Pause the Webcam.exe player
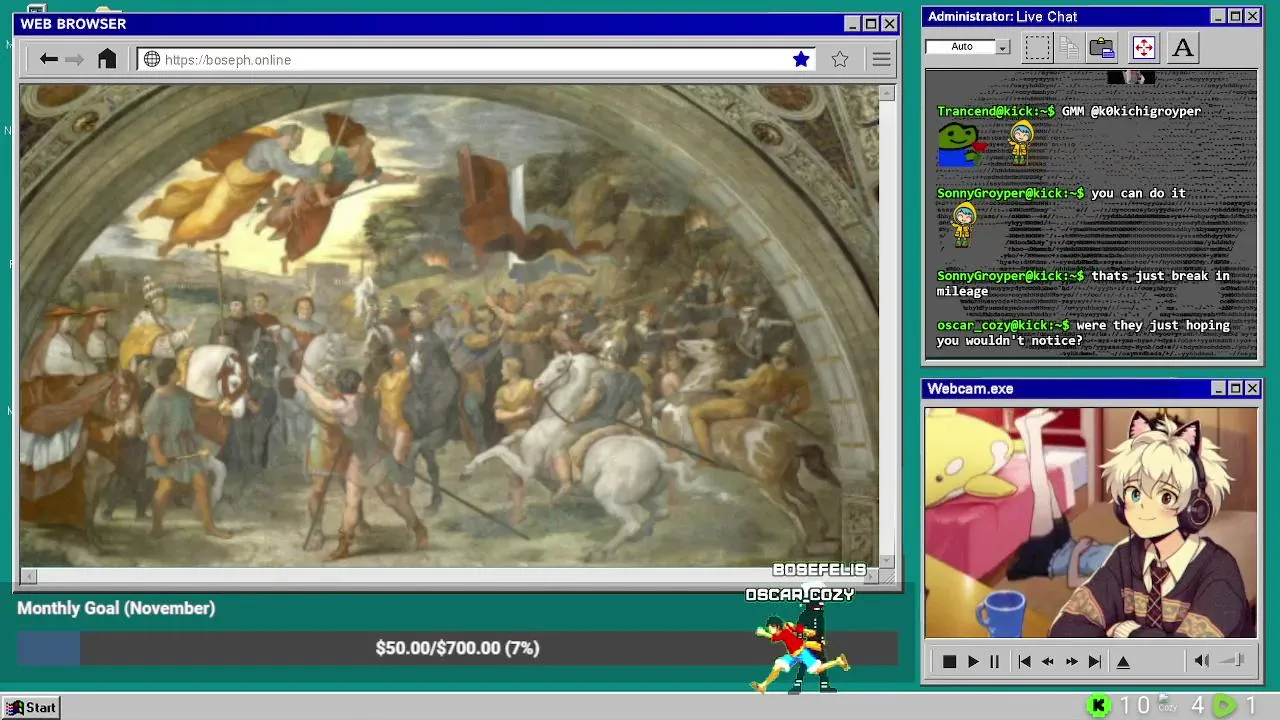This screenshot has width=1280, height=720. tap(994, 661)
